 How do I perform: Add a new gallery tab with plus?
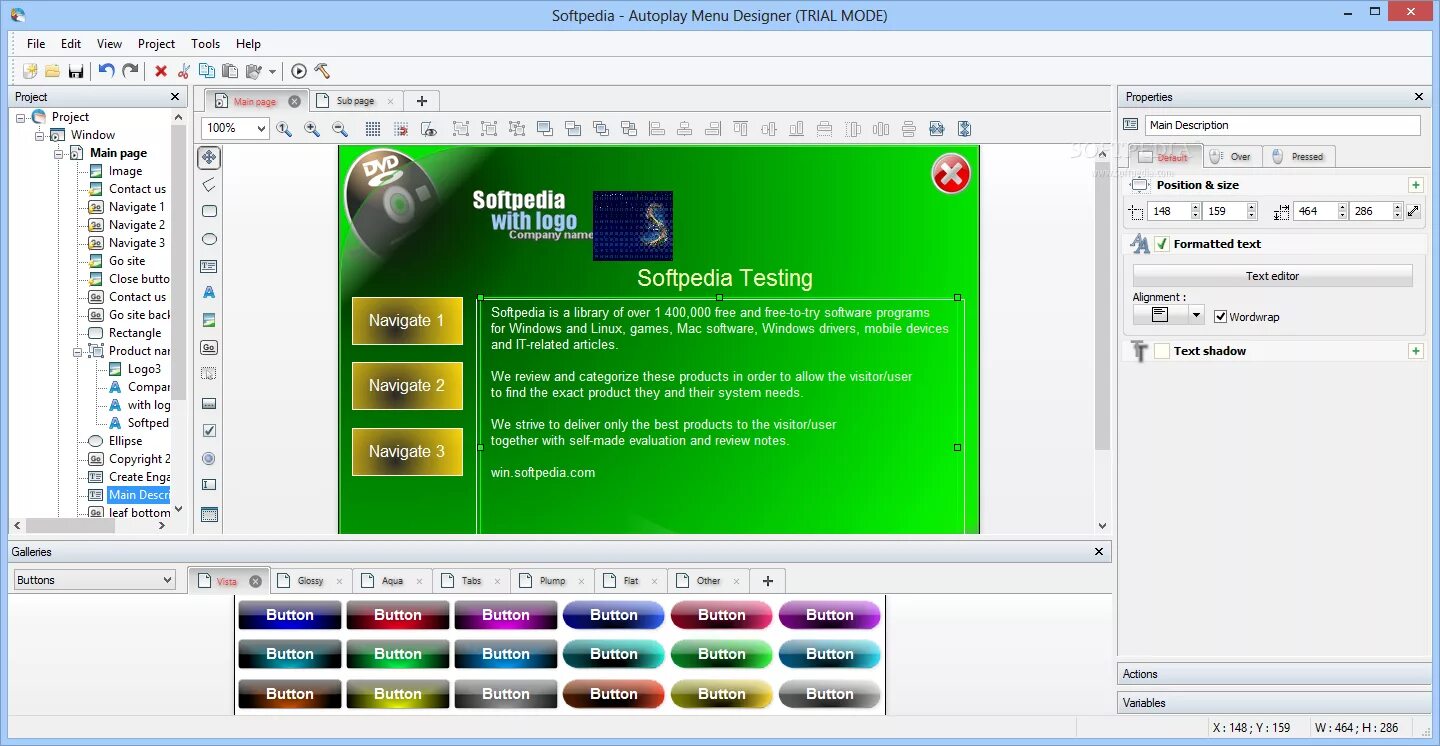(x=767, y=581)
